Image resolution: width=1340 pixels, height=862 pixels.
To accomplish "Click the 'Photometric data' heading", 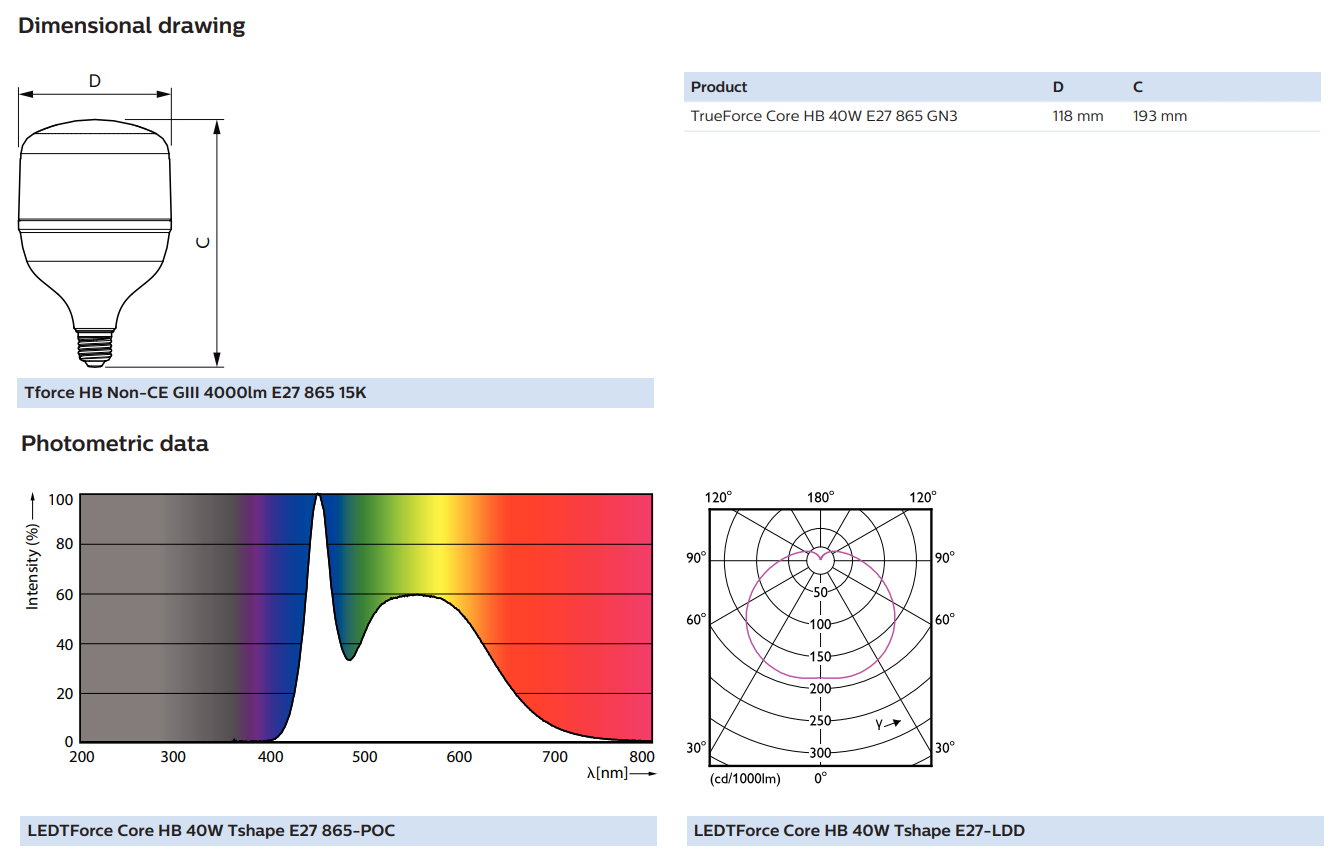I will coord(115,443).
